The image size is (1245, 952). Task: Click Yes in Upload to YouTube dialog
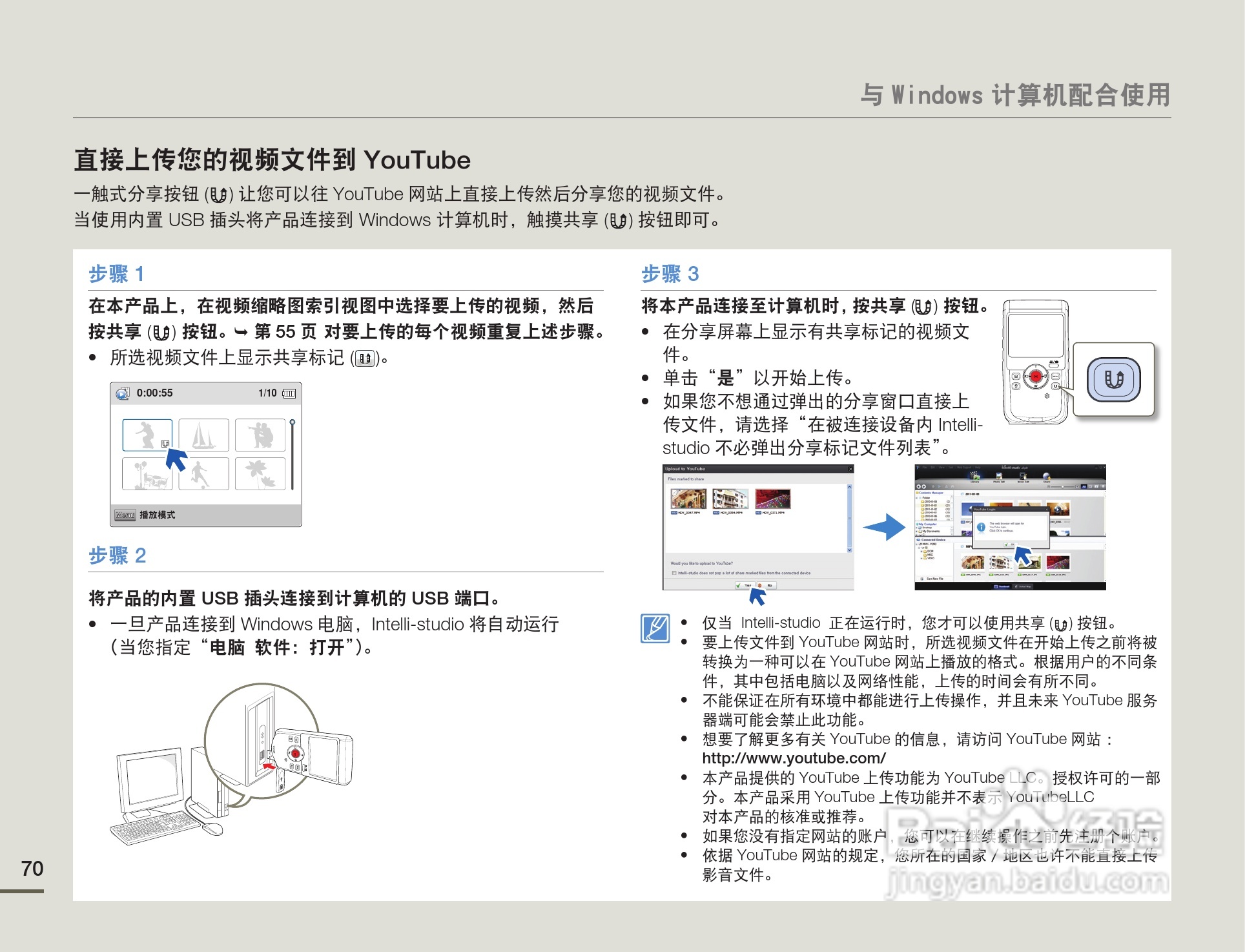(745, 585)
